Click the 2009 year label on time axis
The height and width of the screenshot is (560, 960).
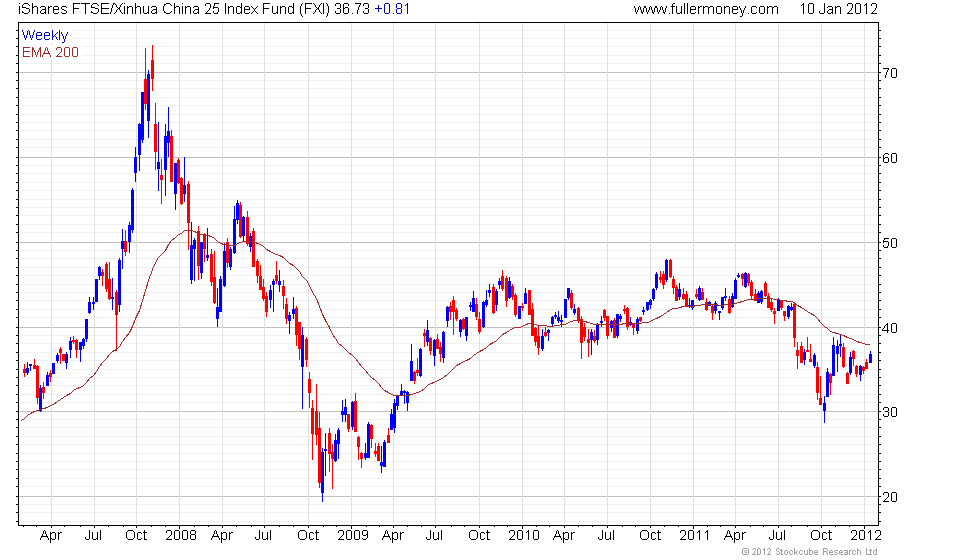click(353, 536)
